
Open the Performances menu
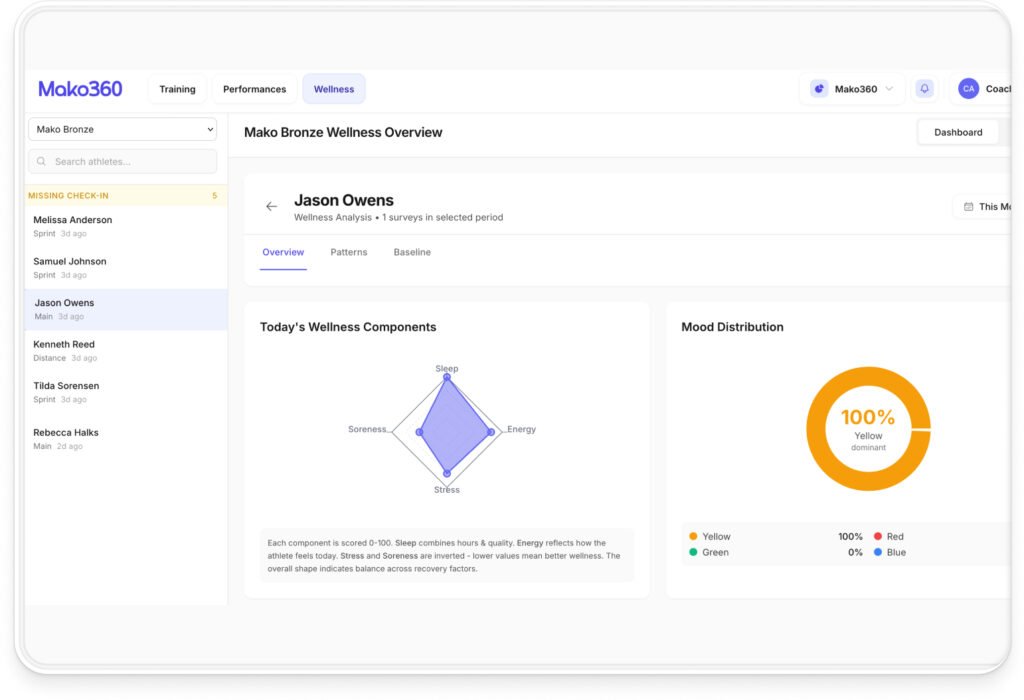(x=254, y=89)
